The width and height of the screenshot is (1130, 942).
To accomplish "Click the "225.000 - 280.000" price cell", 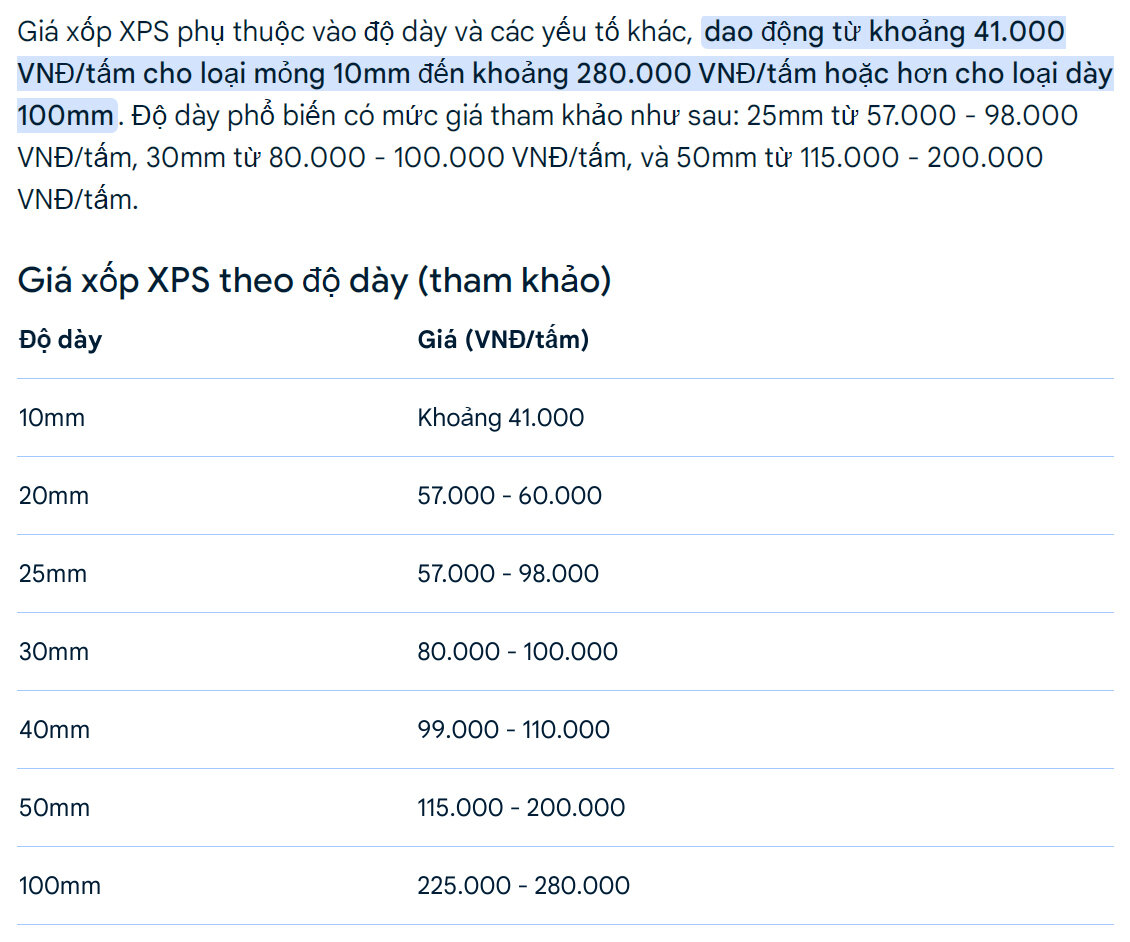I will point(523,886).
